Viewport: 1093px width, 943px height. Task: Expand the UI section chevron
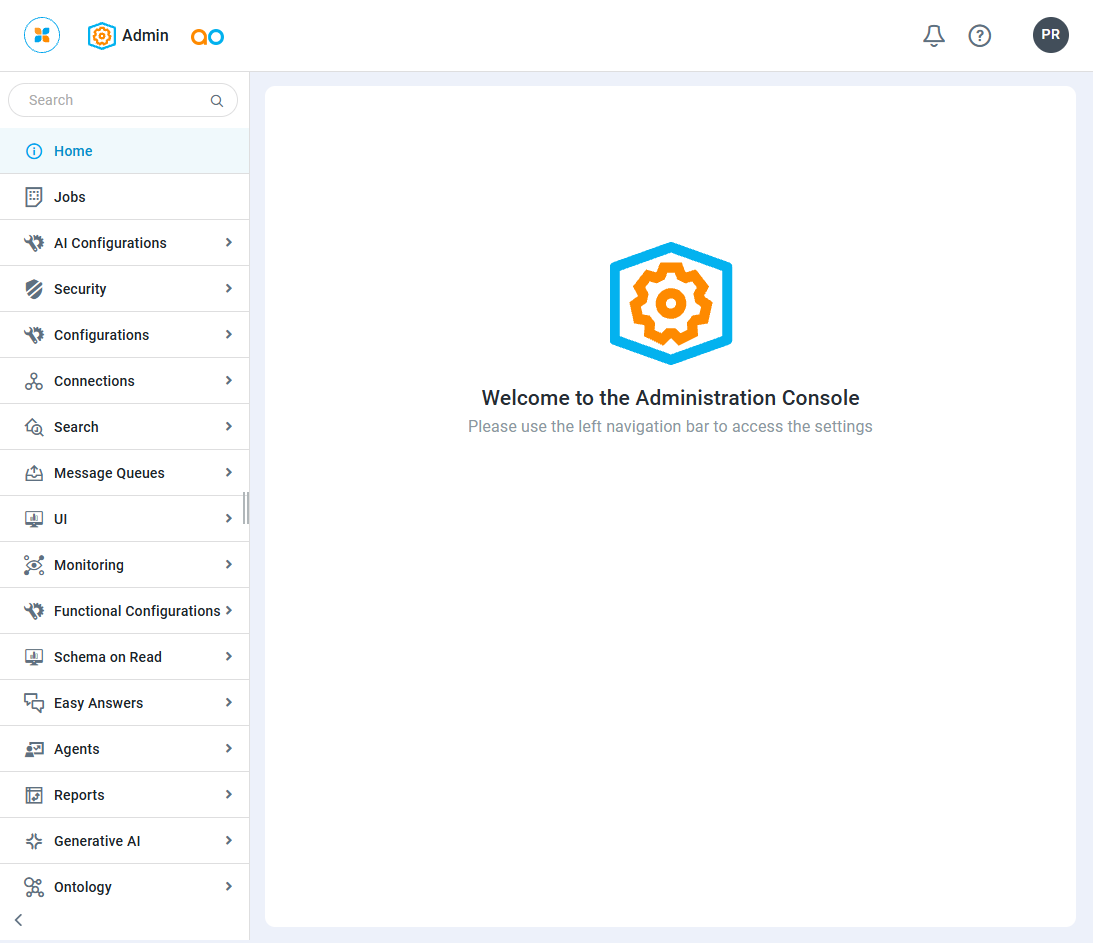coord(229,519)
